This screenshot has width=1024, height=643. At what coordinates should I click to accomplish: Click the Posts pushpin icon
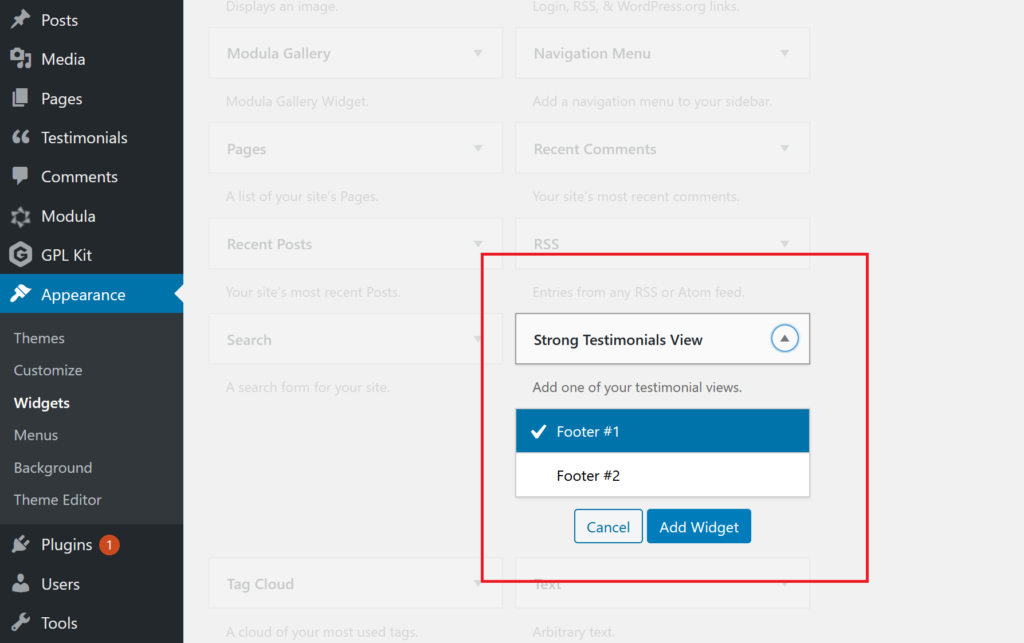click(x=20, y=20)
